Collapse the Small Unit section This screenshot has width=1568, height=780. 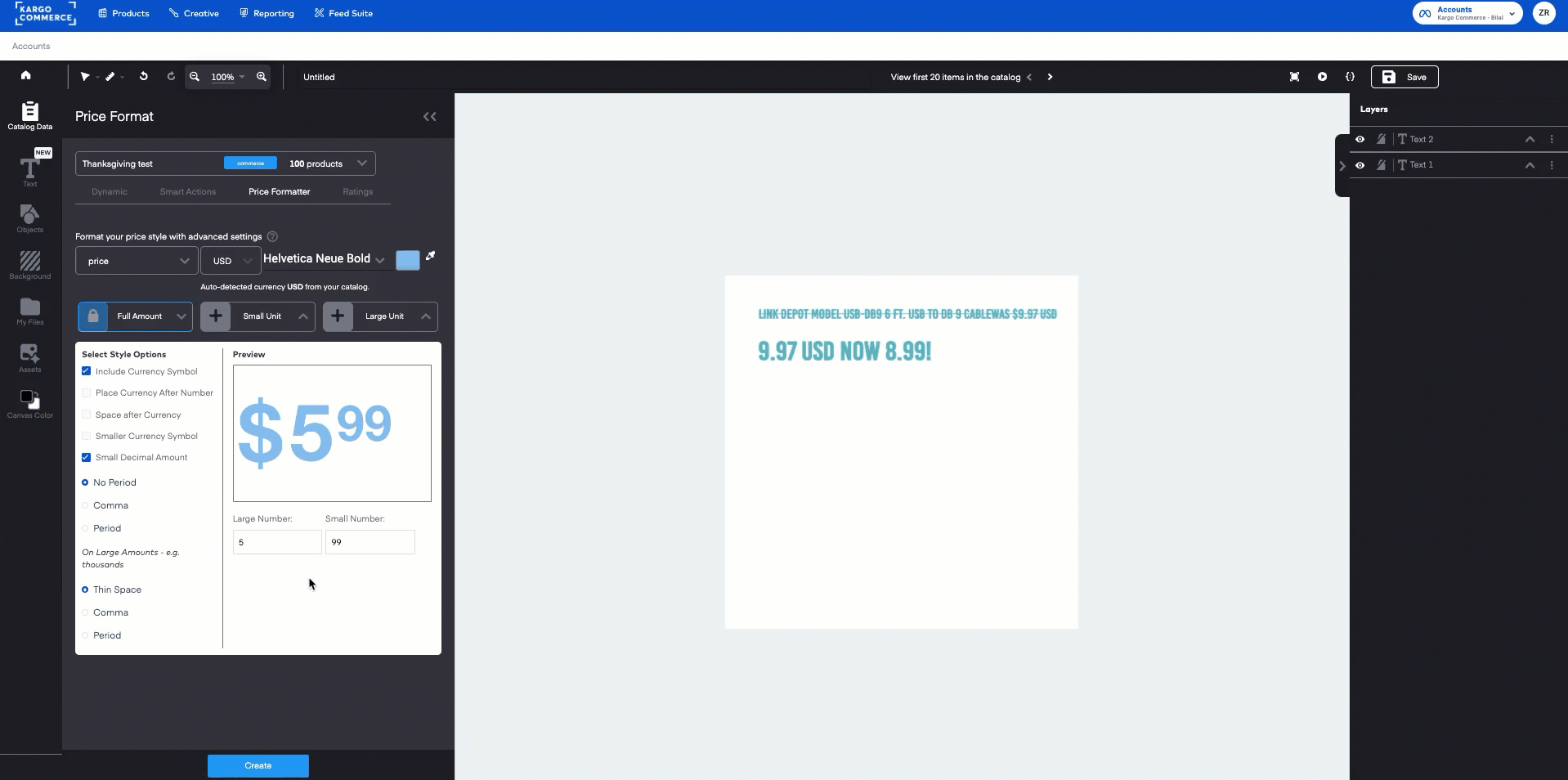click(302, 317)
